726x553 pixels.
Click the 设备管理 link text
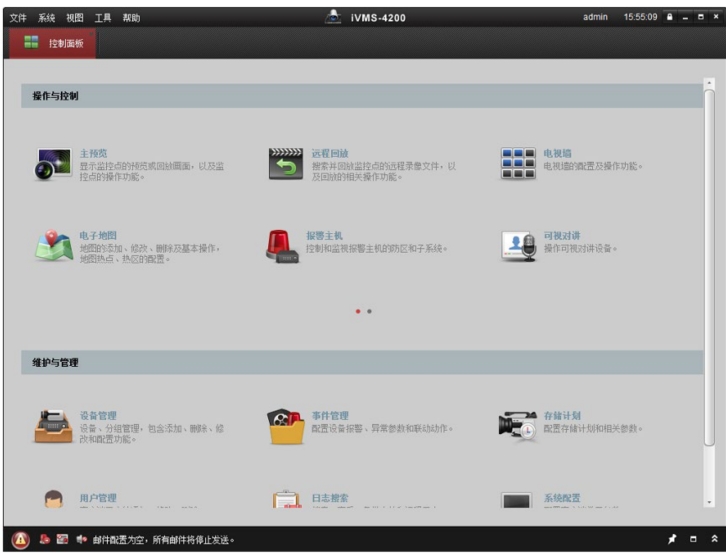[98, 415]
